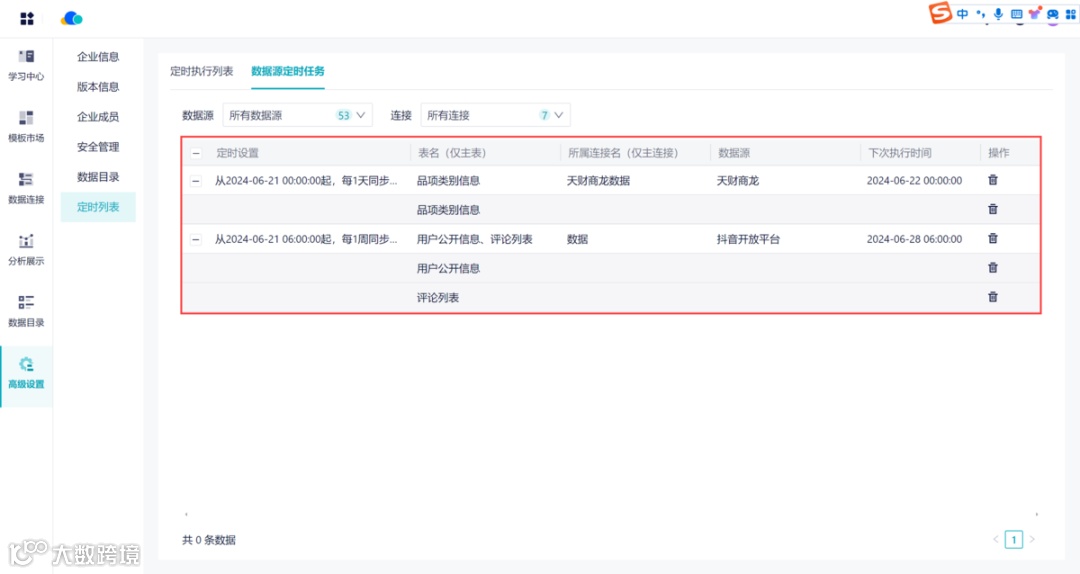
Task: Collapse the 每1天同步 task row
Action: click(196, 181)
